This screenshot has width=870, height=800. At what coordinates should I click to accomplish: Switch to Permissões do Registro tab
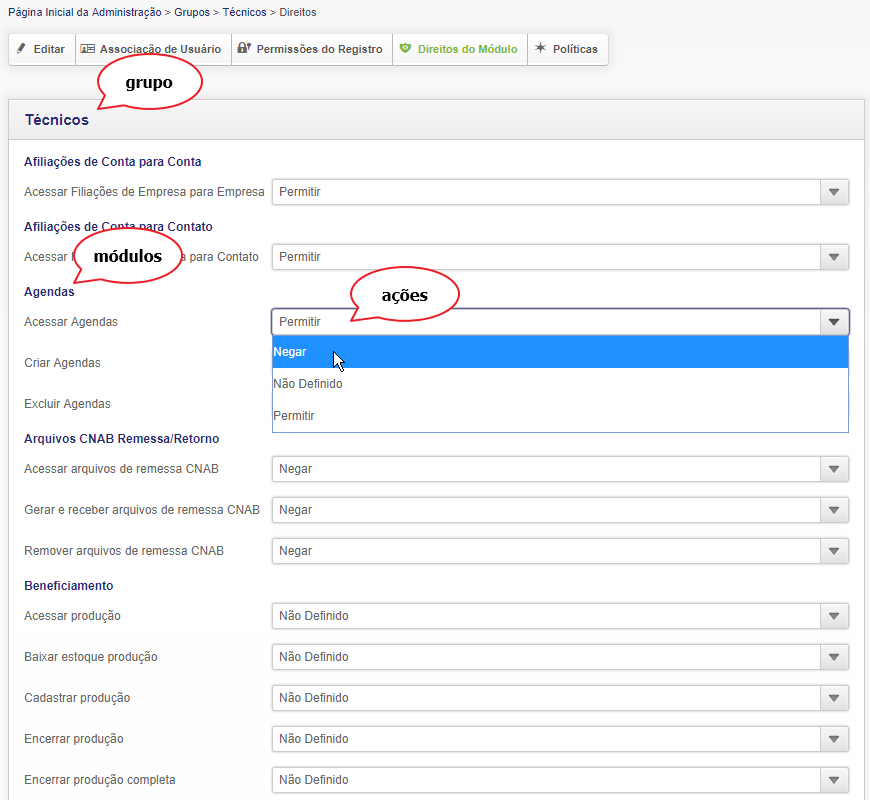click(x=318, y=49)
